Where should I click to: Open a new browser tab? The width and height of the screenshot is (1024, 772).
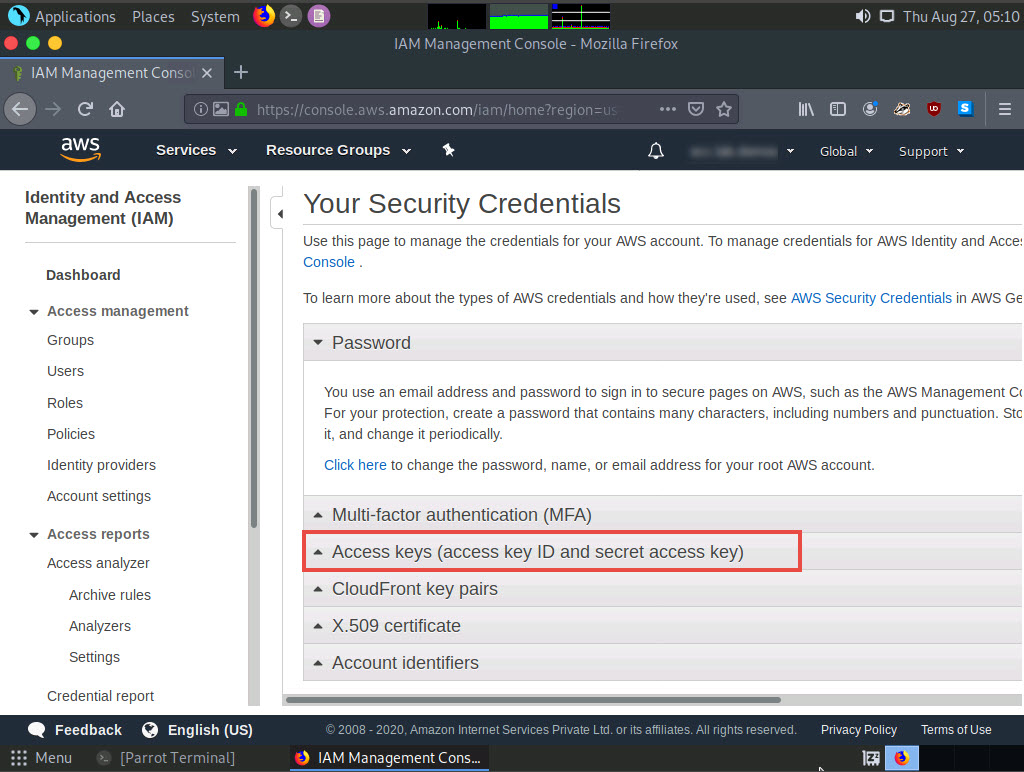[x=240, y=72]
